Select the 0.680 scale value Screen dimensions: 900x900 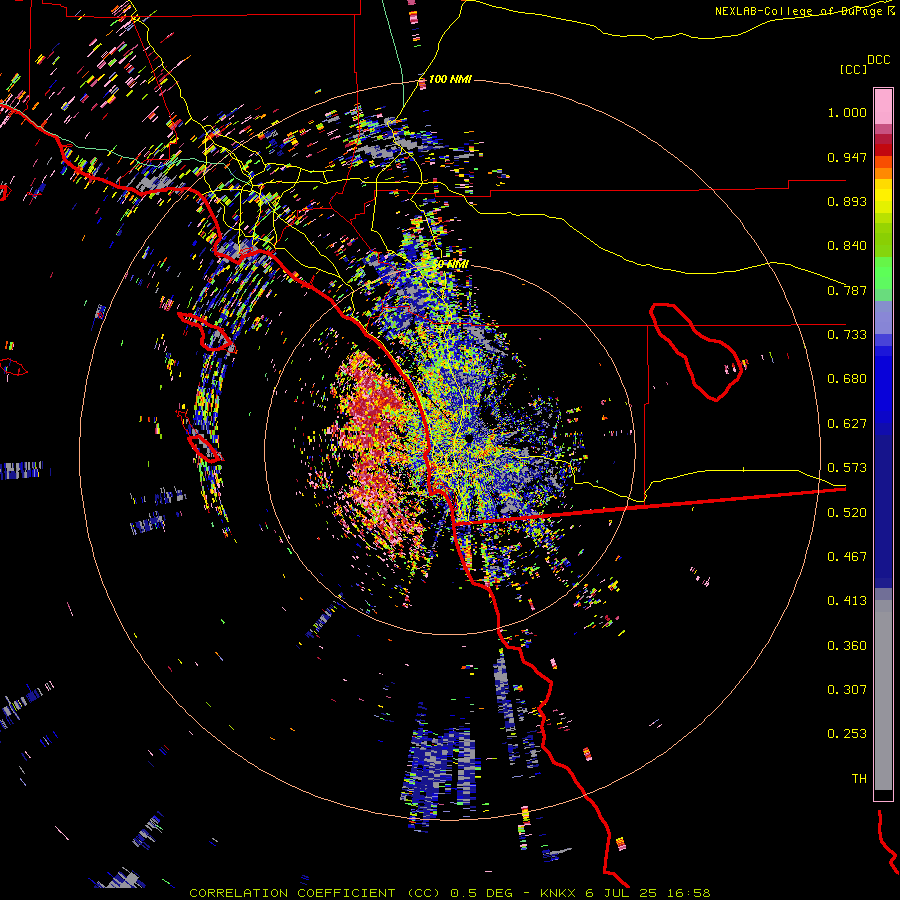(847, 379)
